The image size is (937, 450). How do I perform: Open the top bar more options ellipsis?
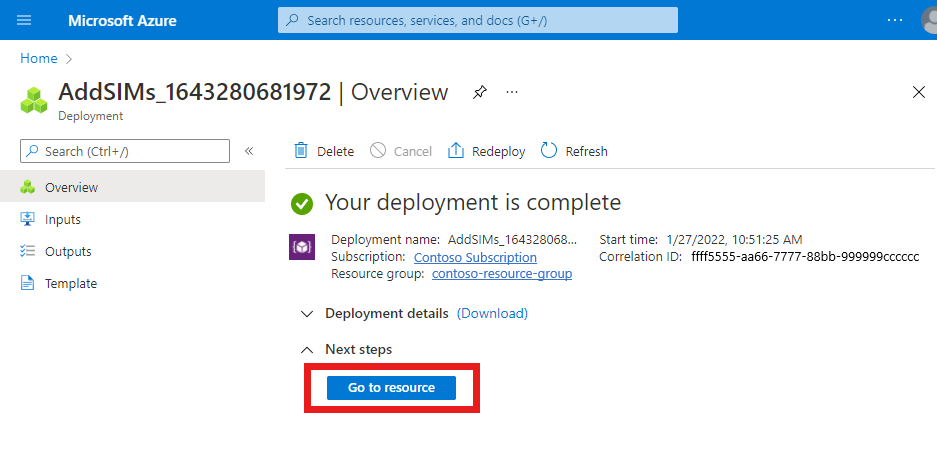click(895, 20)
